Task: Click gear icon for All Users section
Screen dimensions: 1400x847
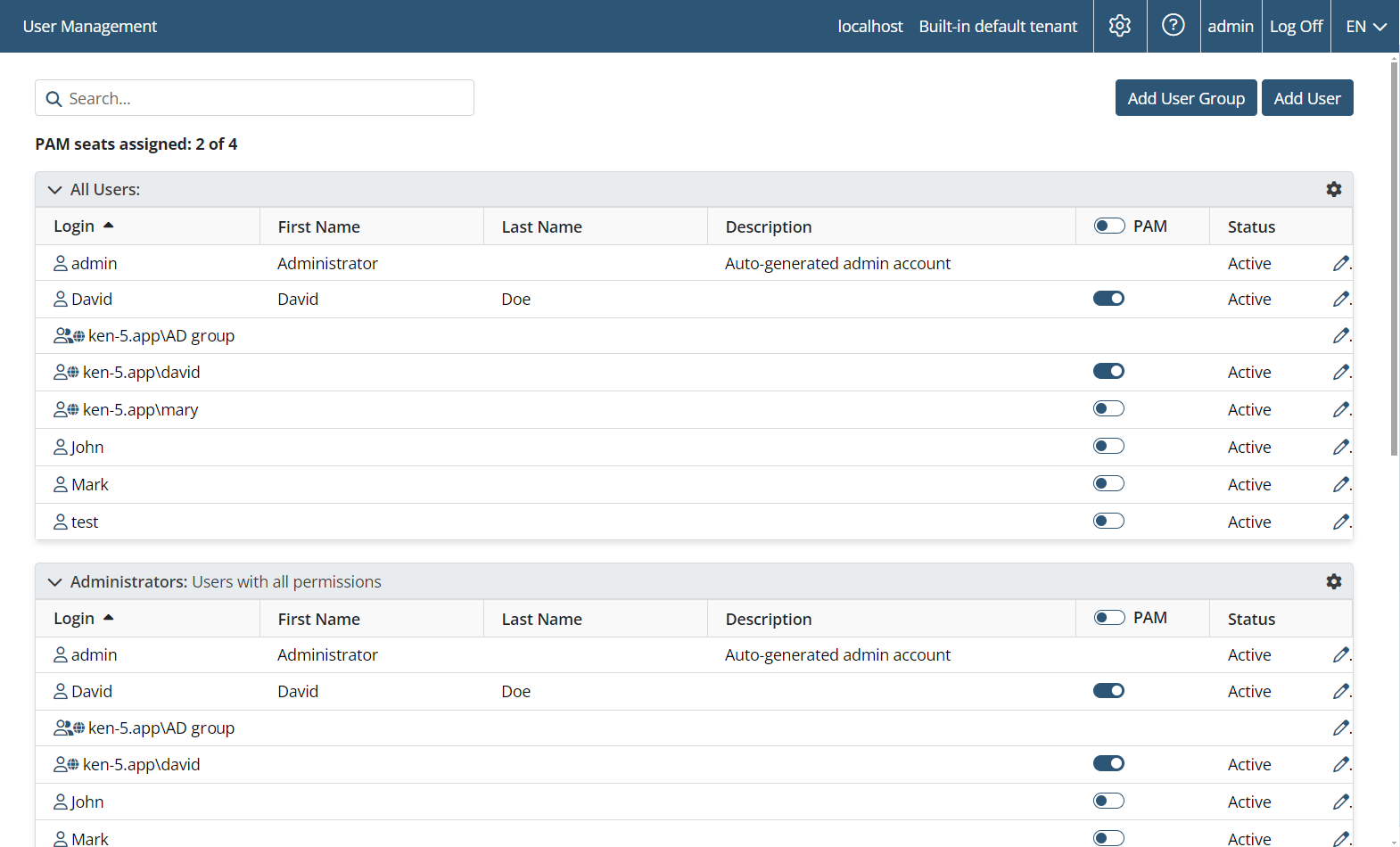Action: (x=1333, y=189)
